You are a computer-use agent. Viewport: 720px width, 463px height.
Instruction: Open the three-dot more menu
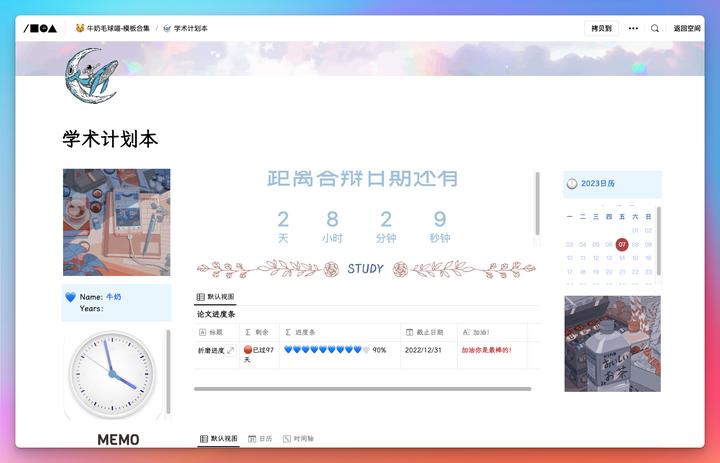coord(633,28)
